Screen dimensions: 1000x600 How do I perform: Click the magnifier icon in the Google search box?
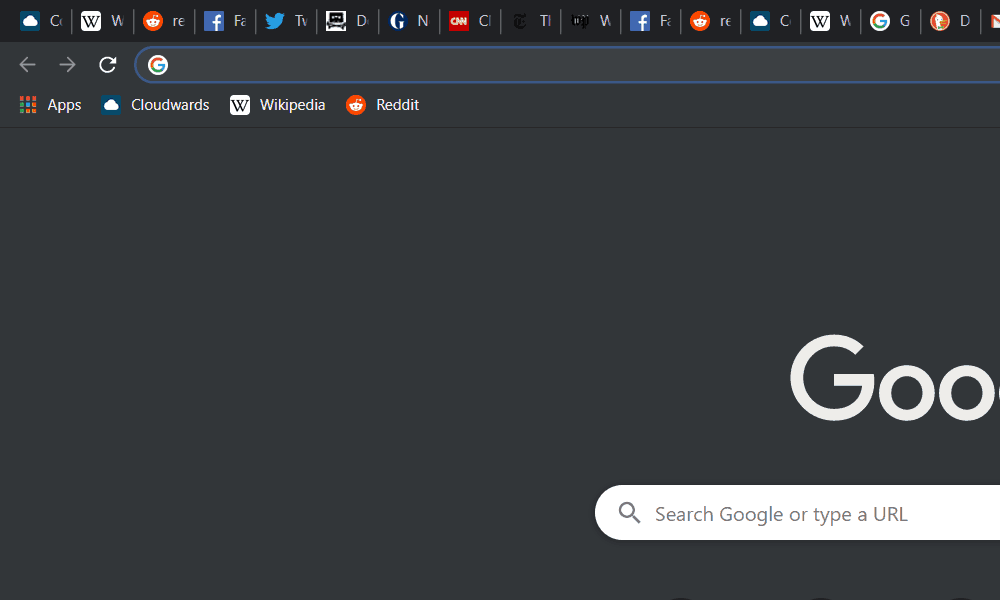click(x=629, y=513)
